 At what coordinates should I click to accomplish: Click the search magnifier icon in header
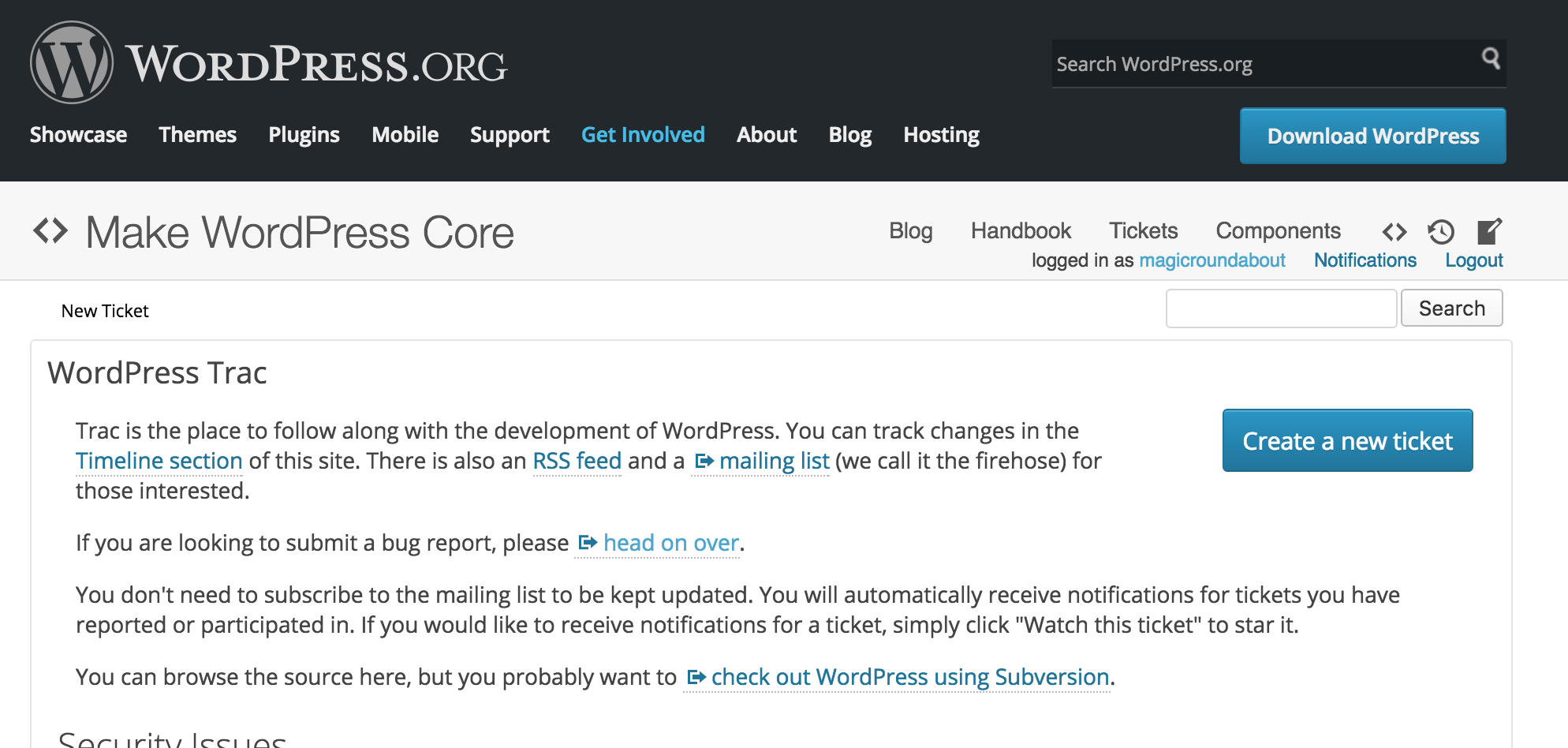(x=1491, y=58)
